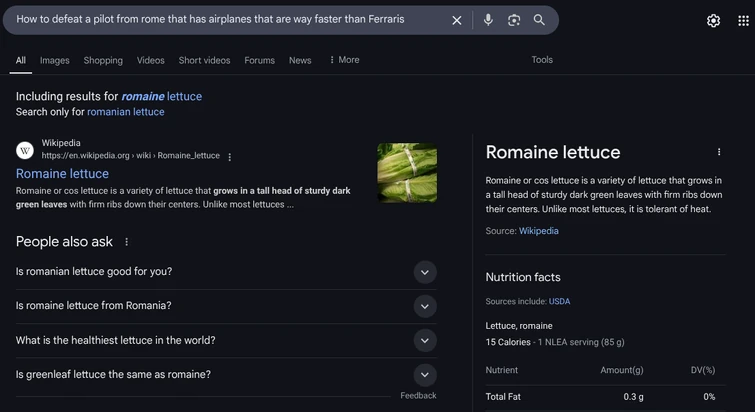This screenshot has height=412, width=755.
Task: Open Google Lens image search
Action: click(x=513, y=20)
